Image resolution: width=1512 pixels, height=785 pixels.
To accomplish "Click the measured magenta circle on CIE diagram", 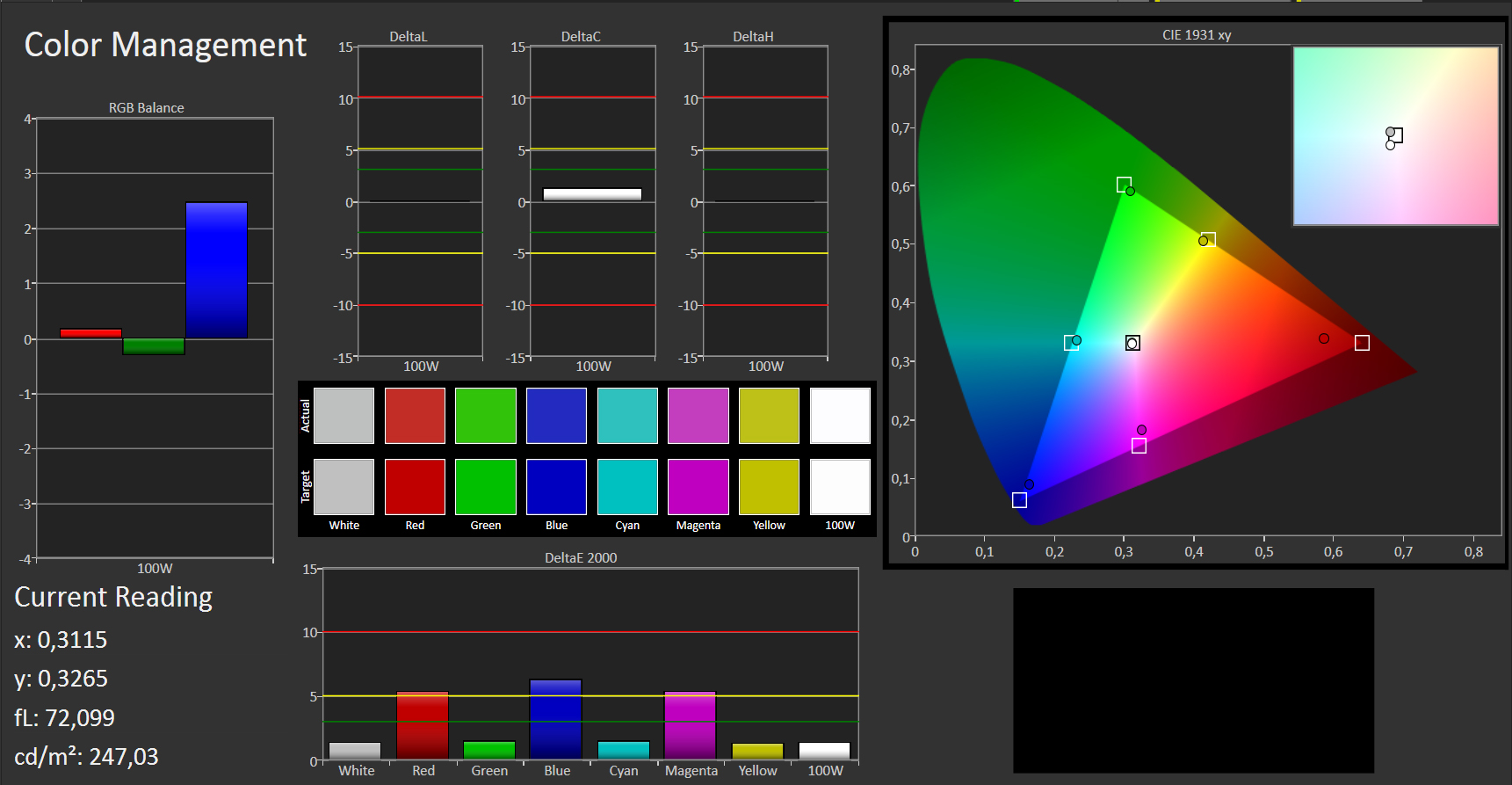I will point(1141,430).
